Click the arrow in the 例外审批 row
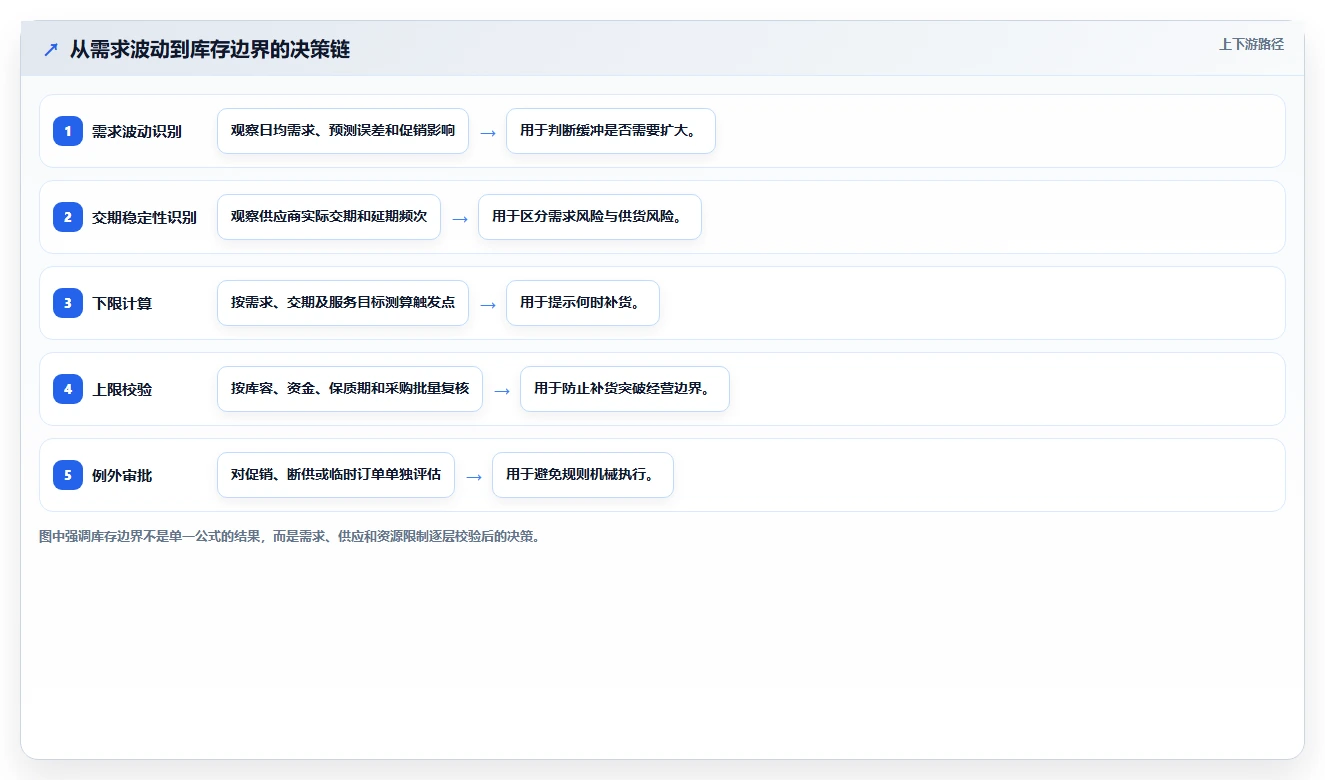The width and height of the screenshot is (1325, 780). [474, 476]
